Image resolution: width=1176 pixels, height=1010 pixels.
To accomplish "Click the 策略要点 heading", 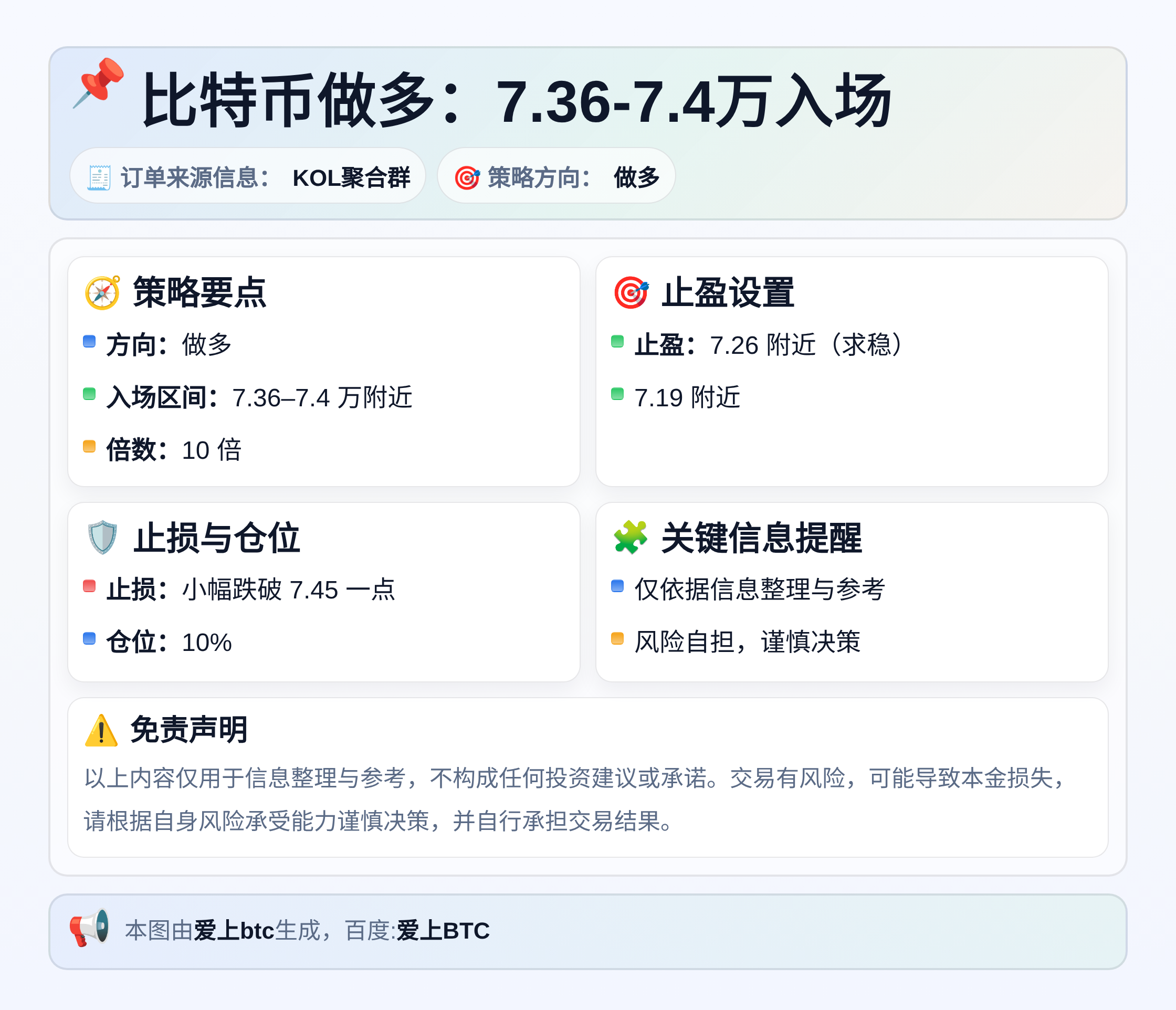I will click(x=200, y=293).
